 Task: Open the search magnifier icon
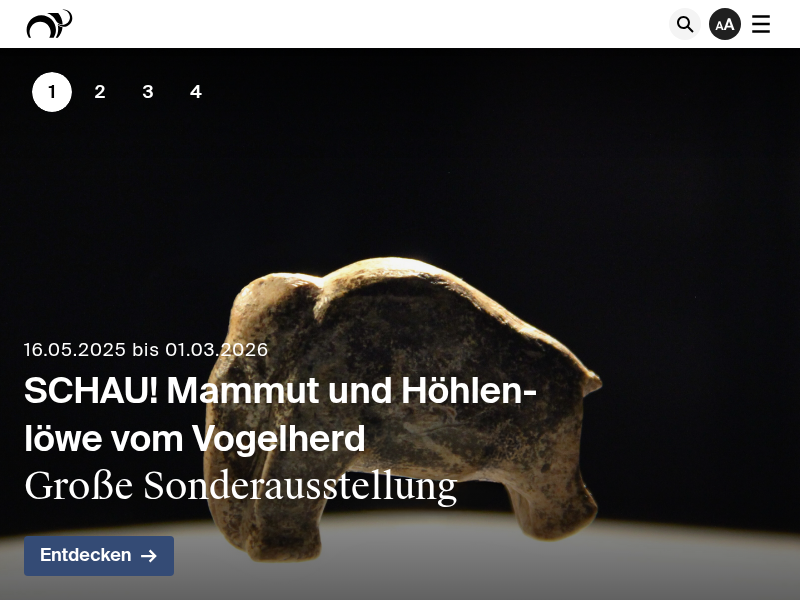tap(685, 24)
